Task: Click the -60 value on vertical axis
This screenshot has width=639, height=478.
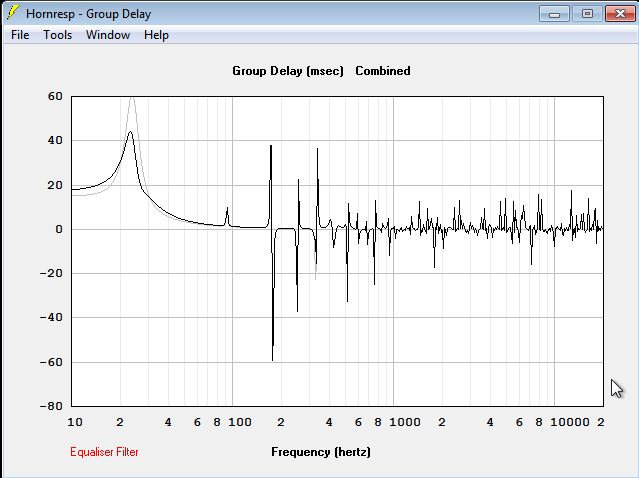Action: click(51, 362)
